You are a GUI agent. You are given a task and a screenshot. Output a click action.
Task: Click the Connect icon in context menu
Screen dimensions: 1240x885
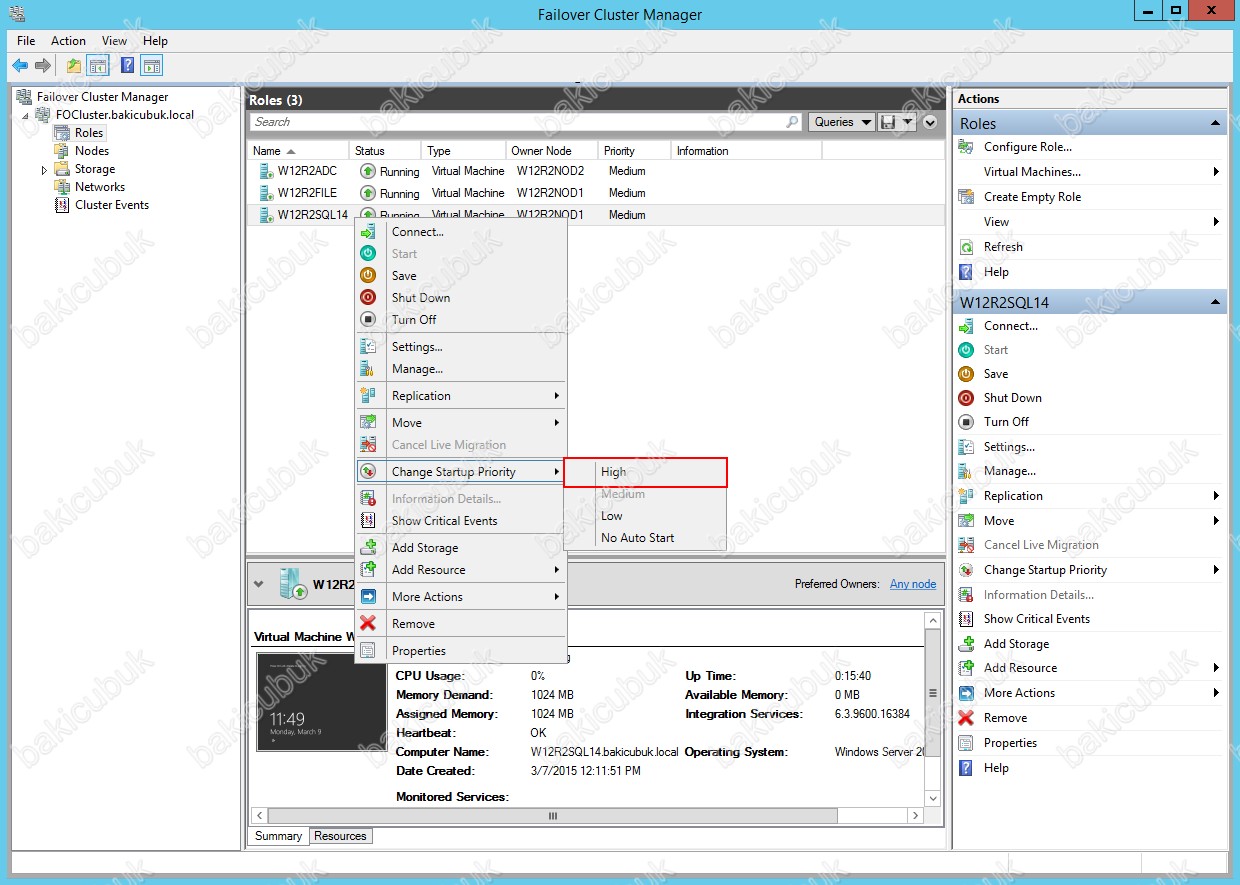click(368, 232)
